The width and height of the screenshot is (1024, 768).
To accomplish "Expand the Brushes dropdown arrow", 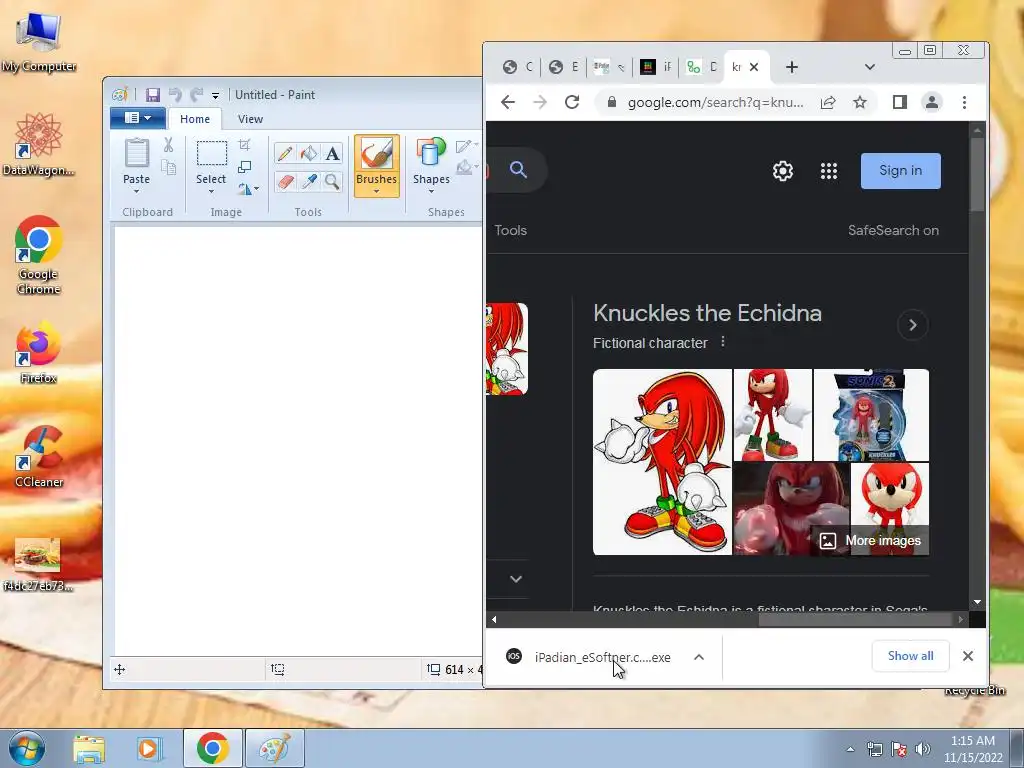I will point(377,191).
